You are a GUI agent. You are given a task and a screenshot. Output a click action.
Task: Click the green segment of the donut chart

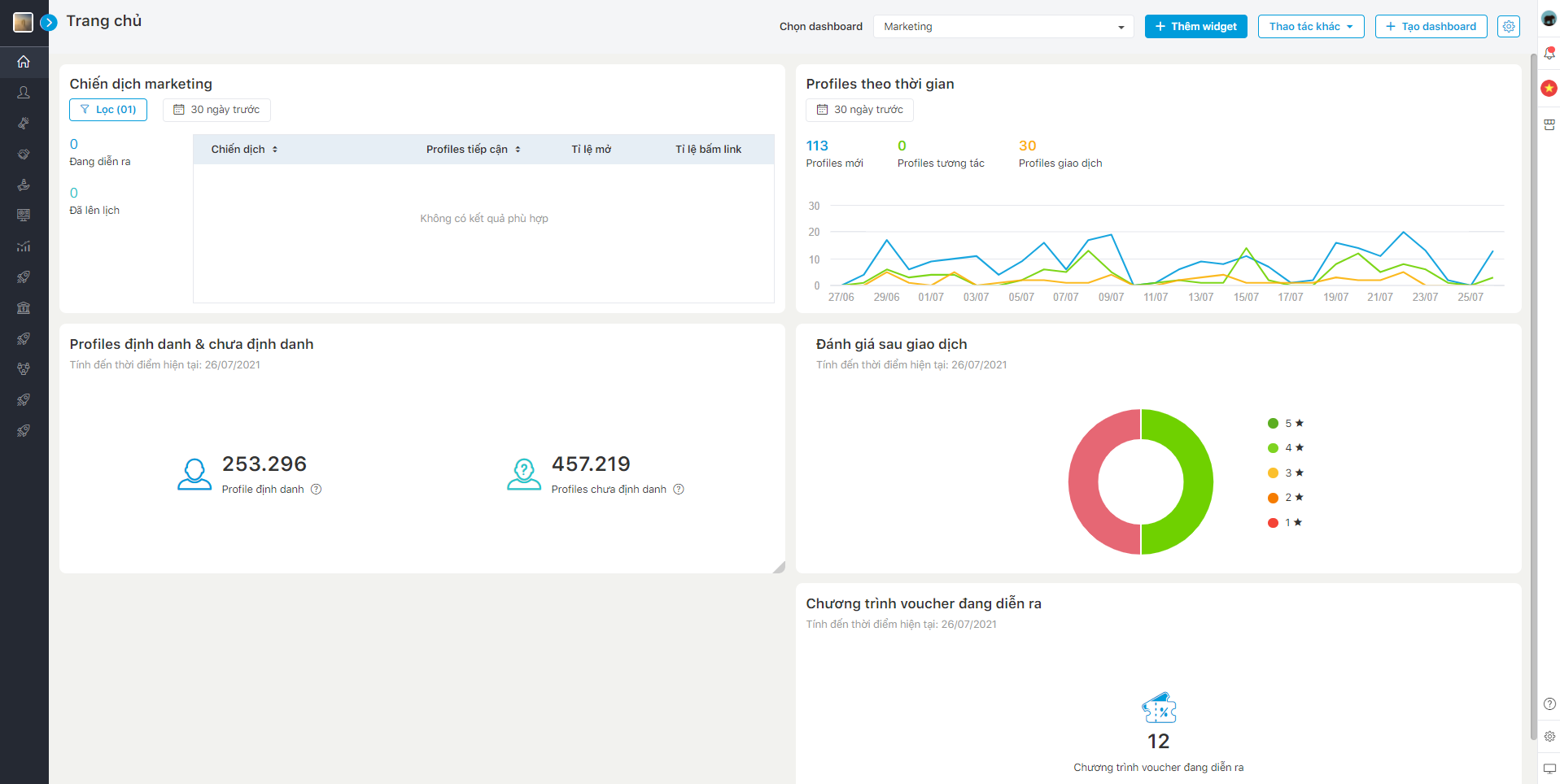click(1198, 482)
